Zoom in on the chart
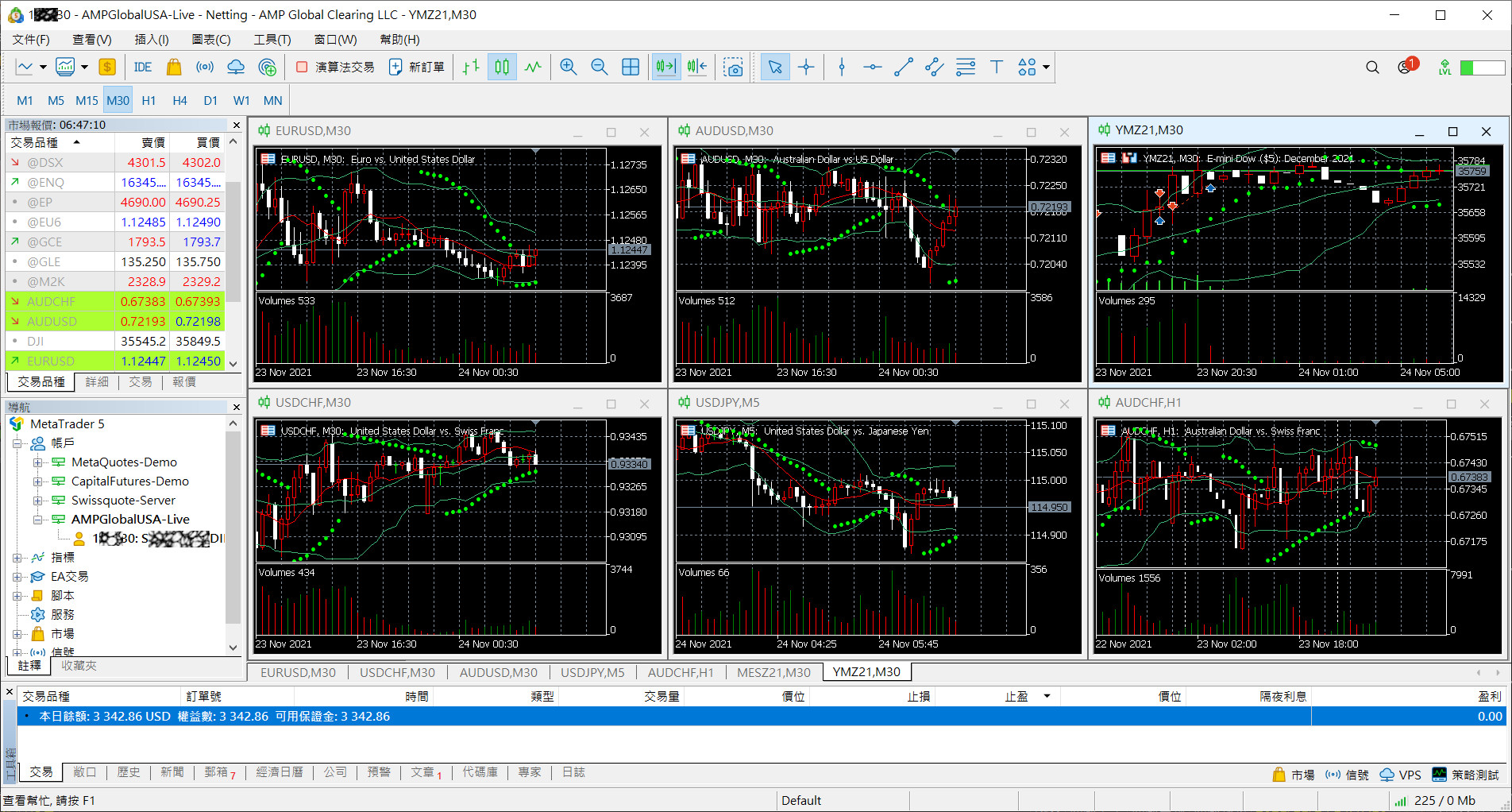The width and height of the screenshot is (1512, 812). coord(569,68)
